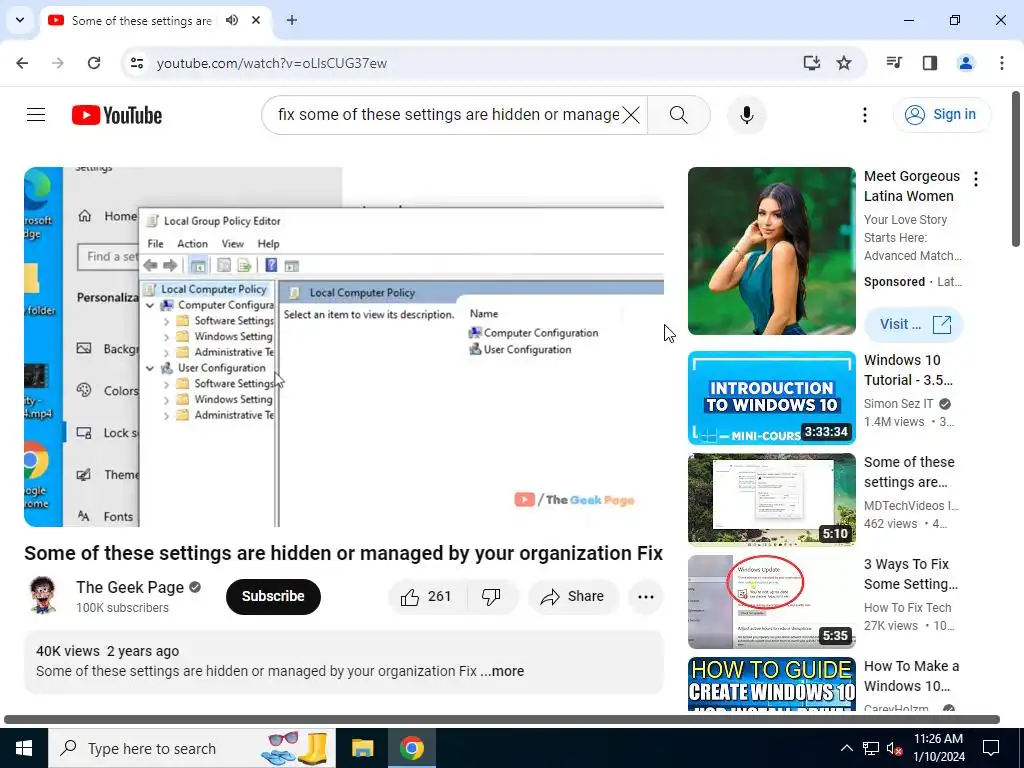Click the Sign in button
1024x768 pixels.
(942, 115)
